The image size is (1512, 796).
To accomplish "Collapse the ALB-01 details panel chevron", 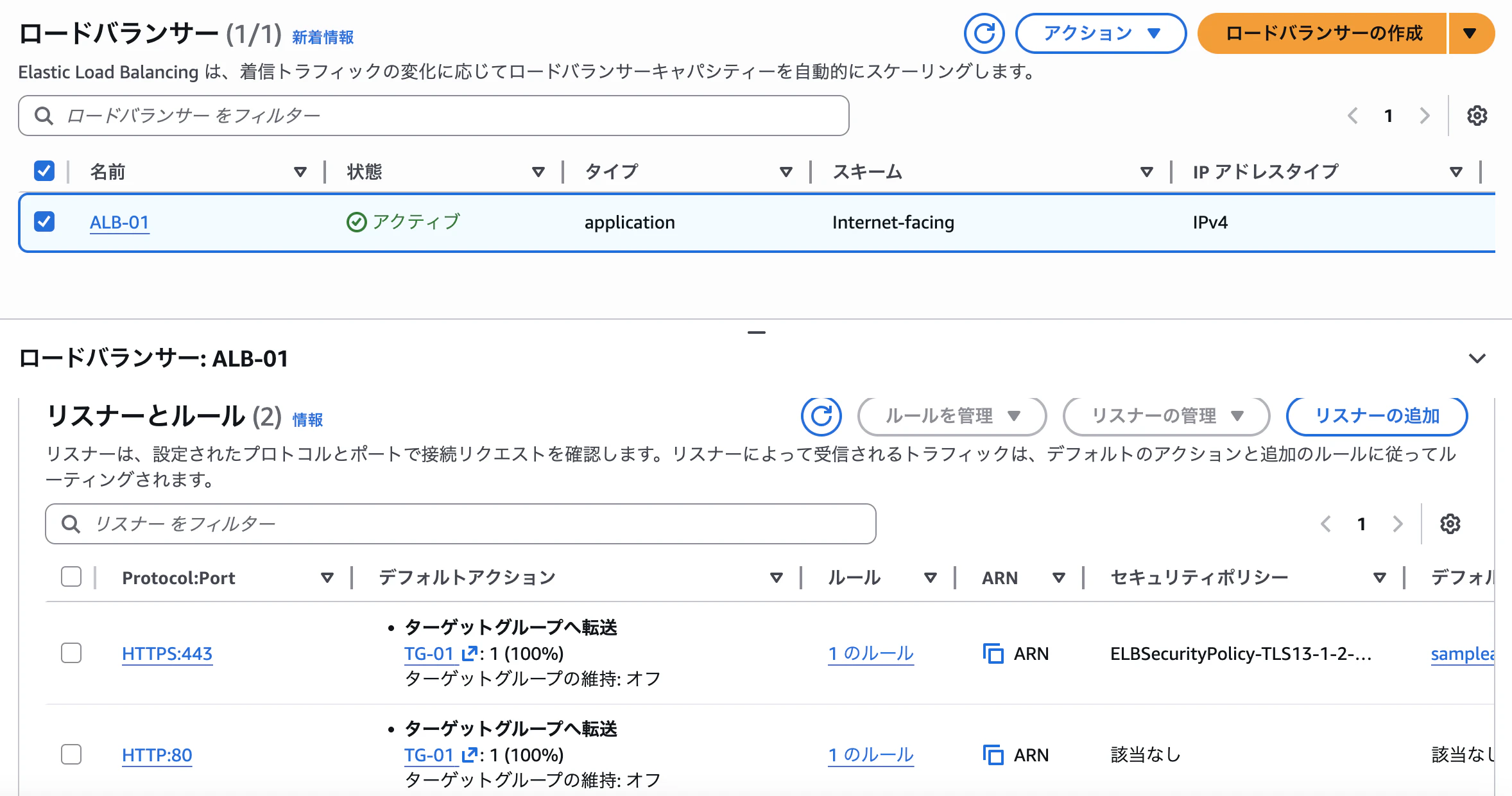I will (1477, 358).
